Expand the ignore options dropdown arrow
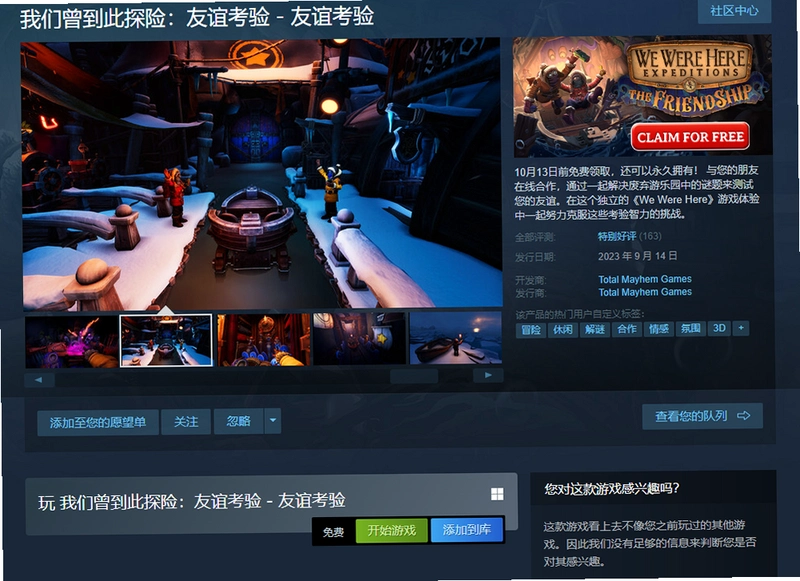Screen dimensions: 800x581 273,421
